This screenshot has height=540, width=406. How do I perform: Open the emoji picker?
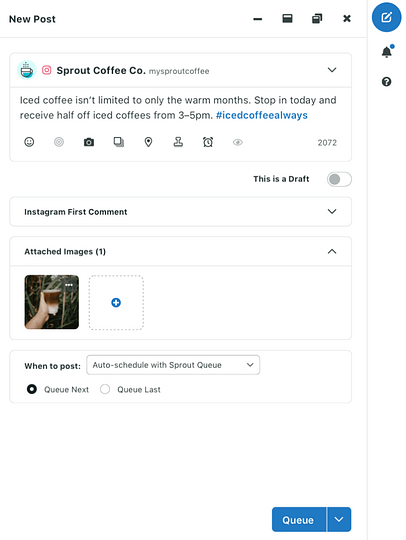tap(29, 142)
